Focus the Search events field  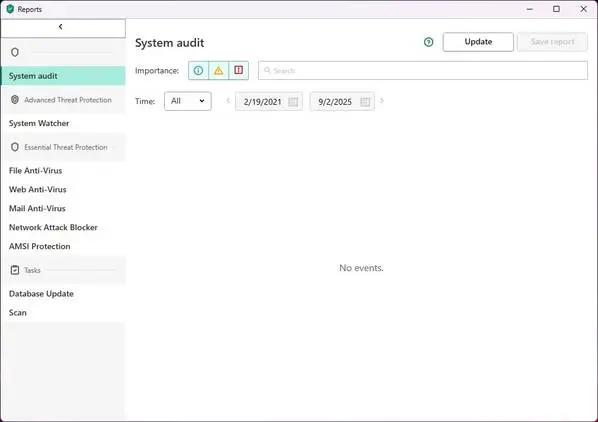click(x=423, y=71)
